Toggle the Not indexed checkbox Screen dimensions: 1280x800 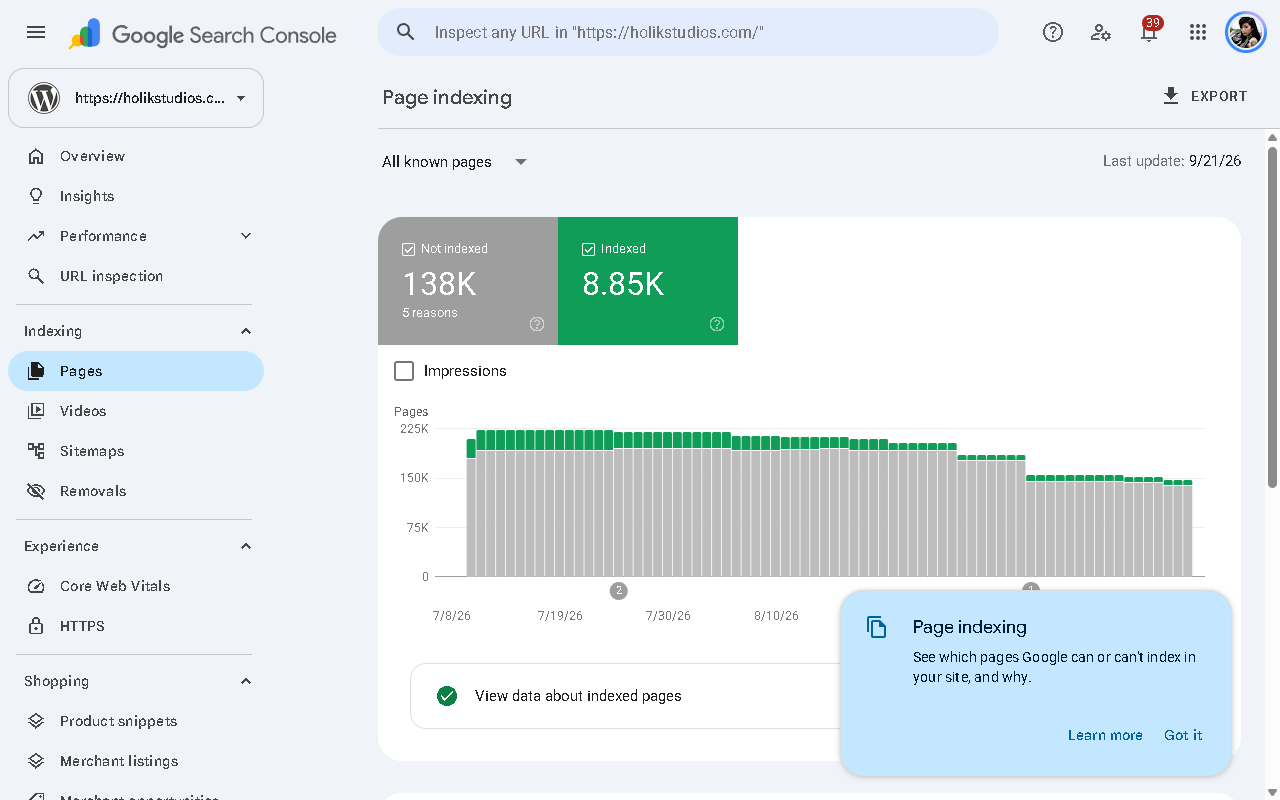(408, 249)
